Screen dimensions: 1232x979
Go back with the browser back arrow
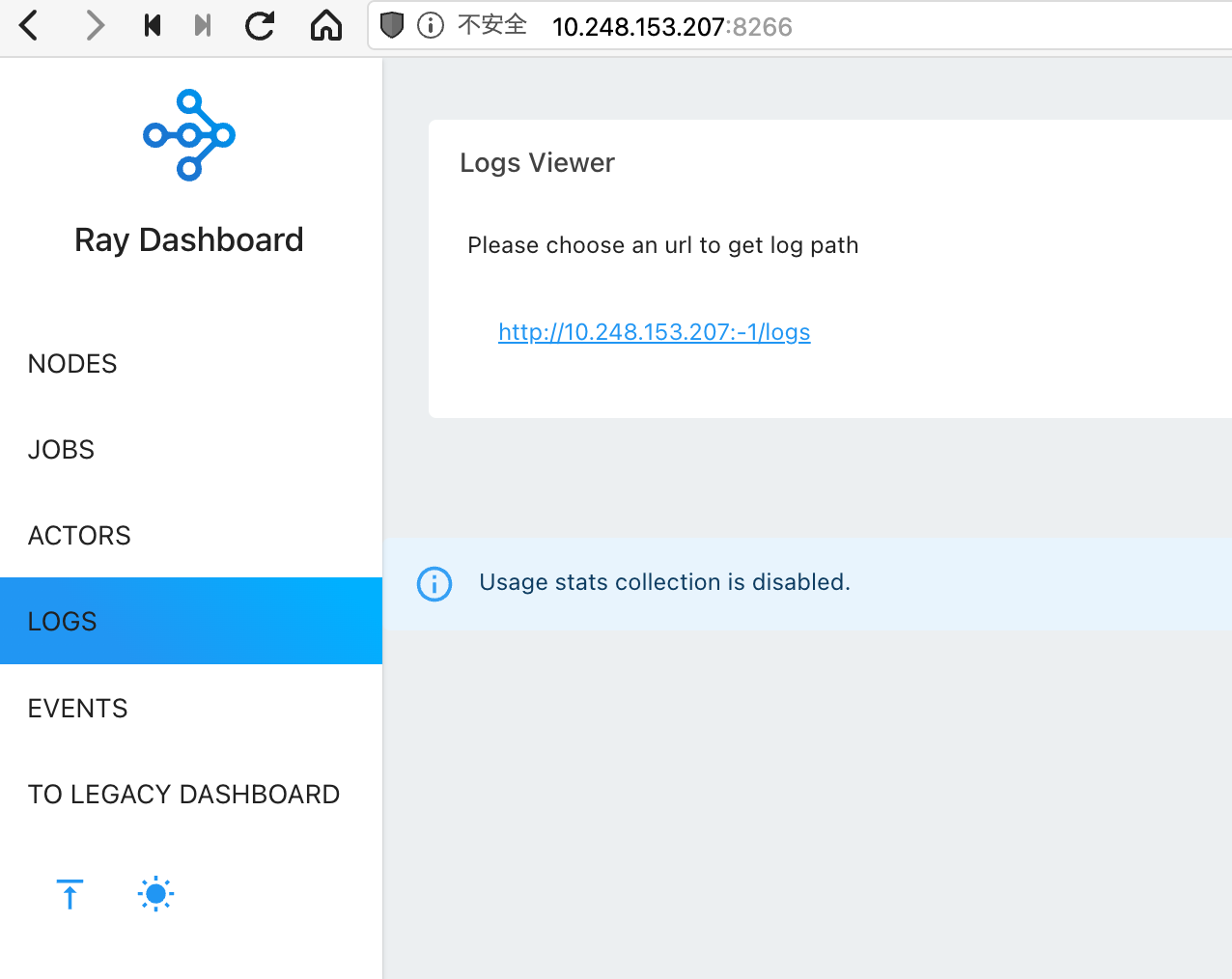[x=29, y=26]
